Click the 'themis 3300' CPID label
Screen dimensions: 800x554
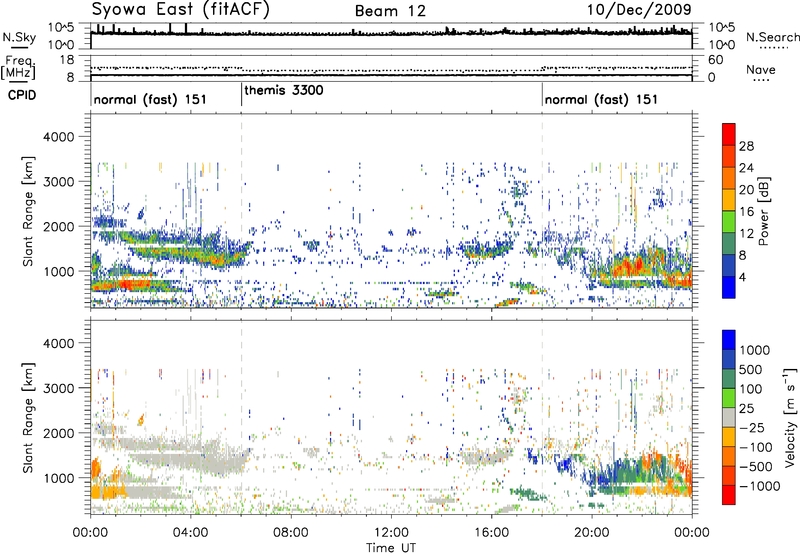(284, 90)
